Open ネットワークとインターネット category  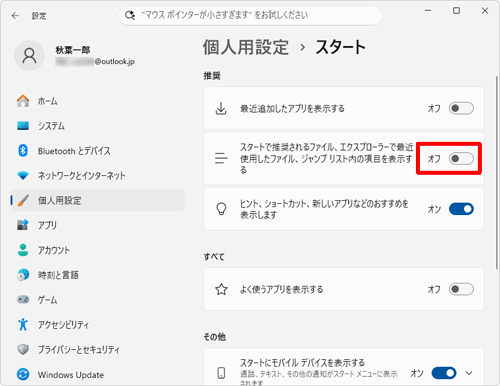[x=97, y=175]
